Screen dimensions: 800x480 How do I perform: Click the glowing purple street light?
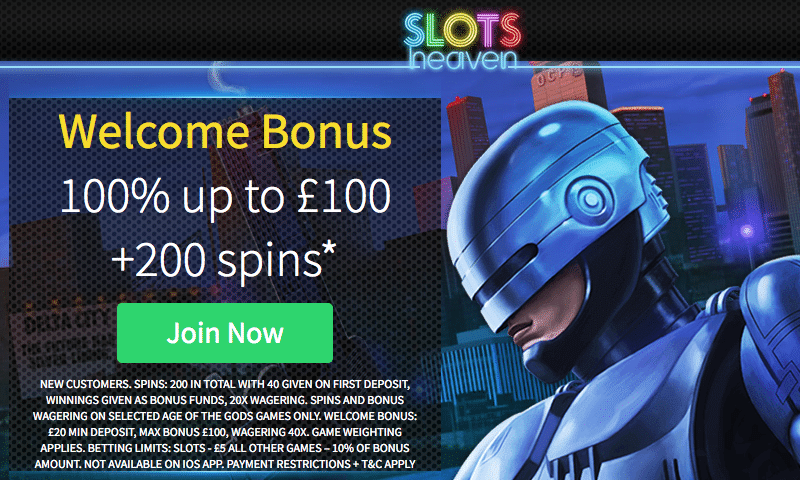coord(747,231)
